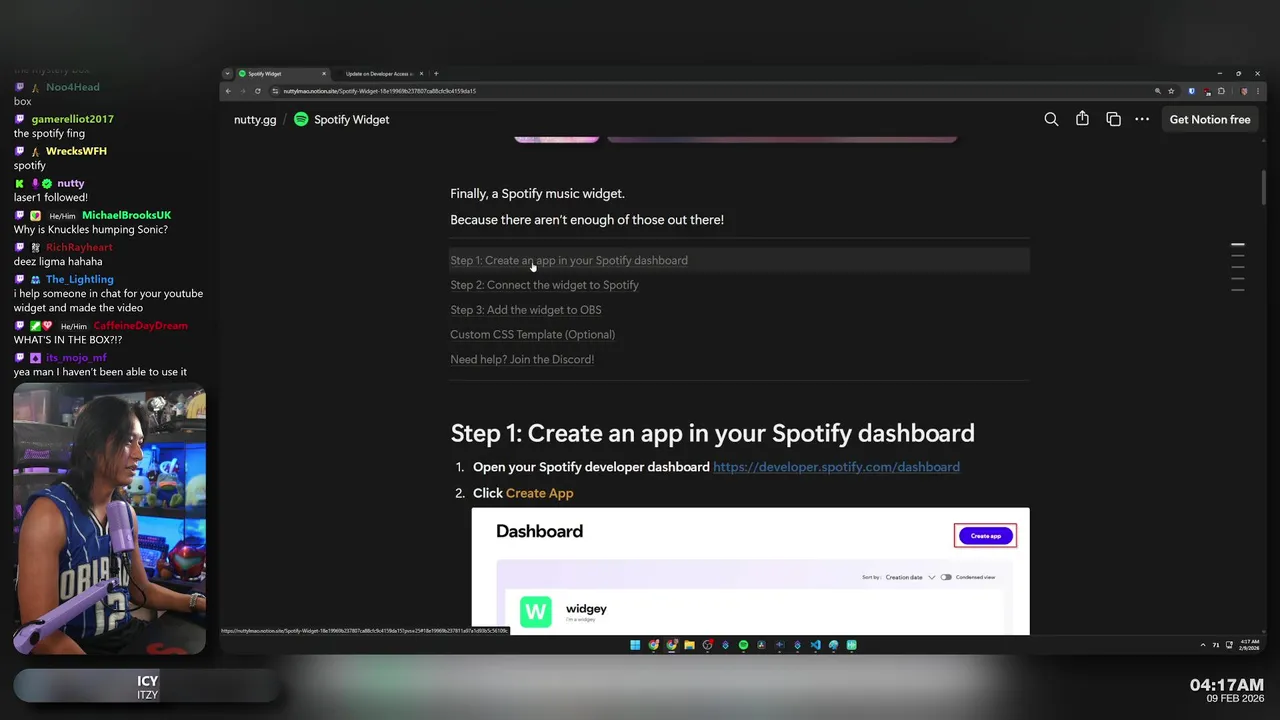Click the zoom magnifier icon in address bar
Image resolution: width=1280 pixels, height=720 pixels.
[1158, 91]
